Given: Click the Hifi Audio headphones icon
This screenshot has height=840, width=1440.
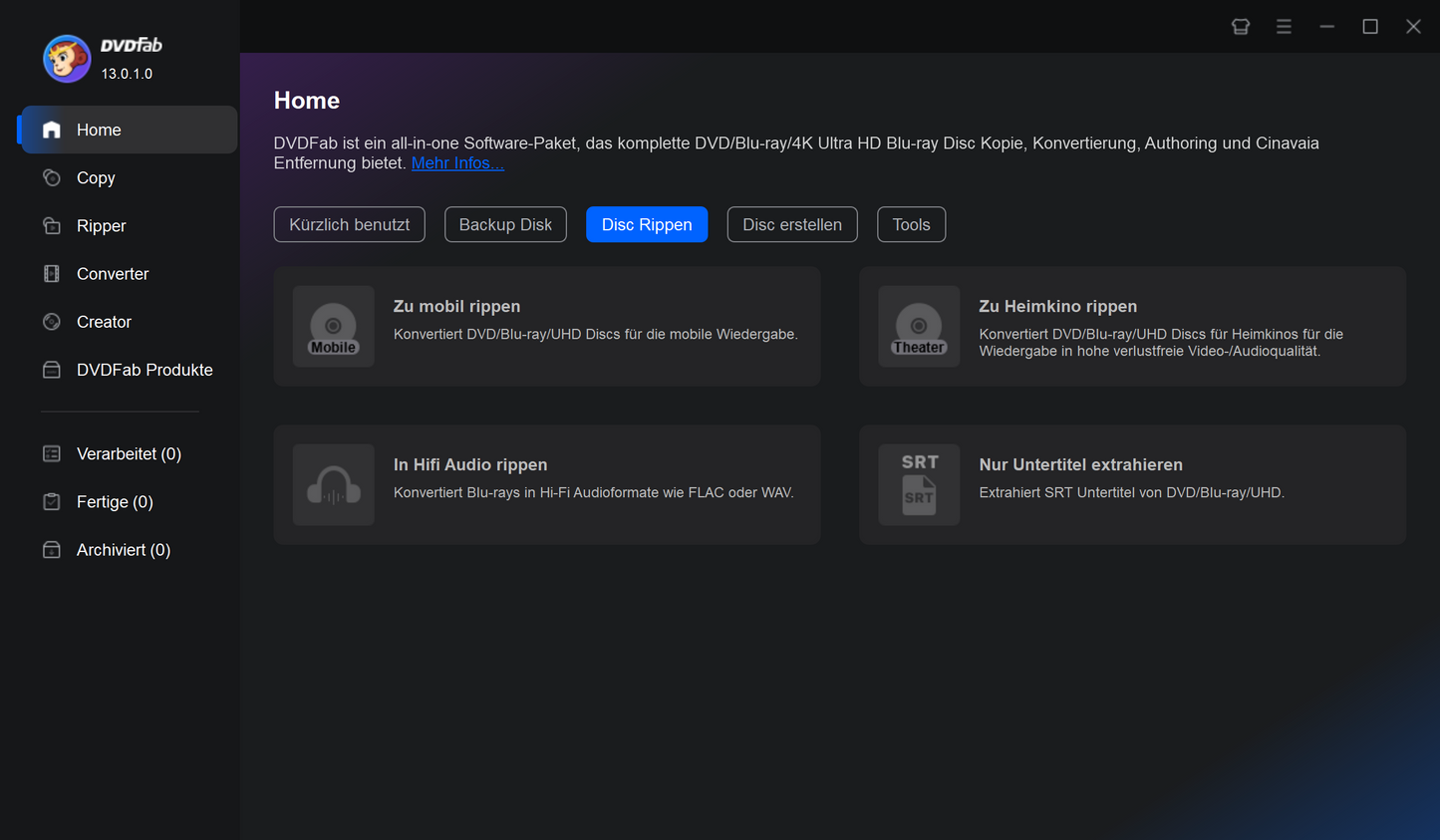Looking at the screenshot, I should pyautogui.click(x=333, y=485).
